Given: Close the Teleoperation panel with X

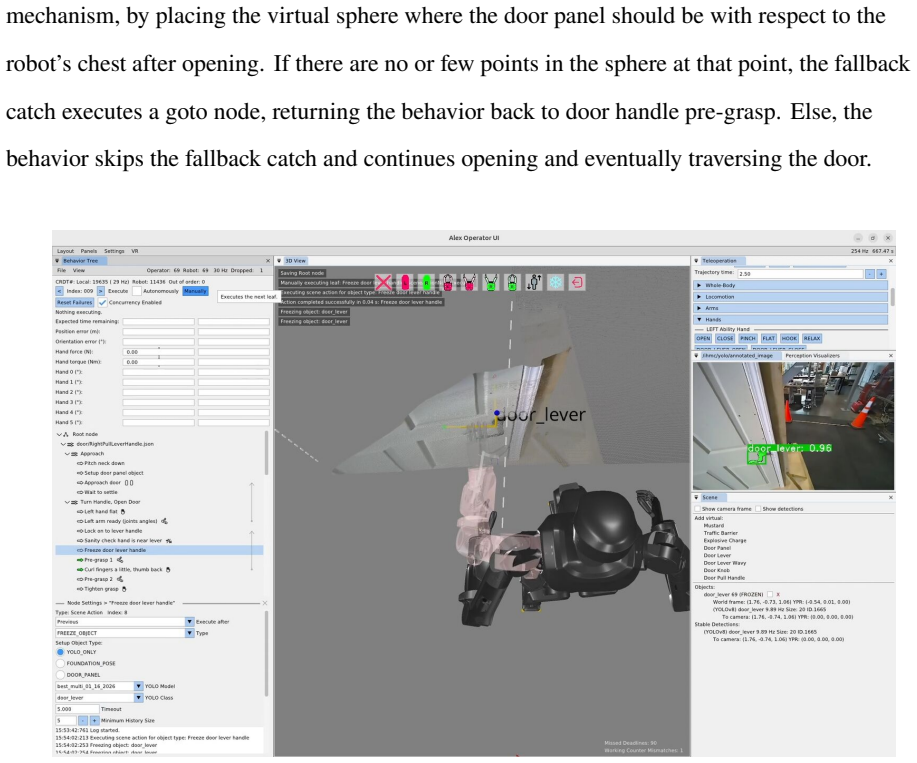Looking at the screenshot, I should (891, 261).
